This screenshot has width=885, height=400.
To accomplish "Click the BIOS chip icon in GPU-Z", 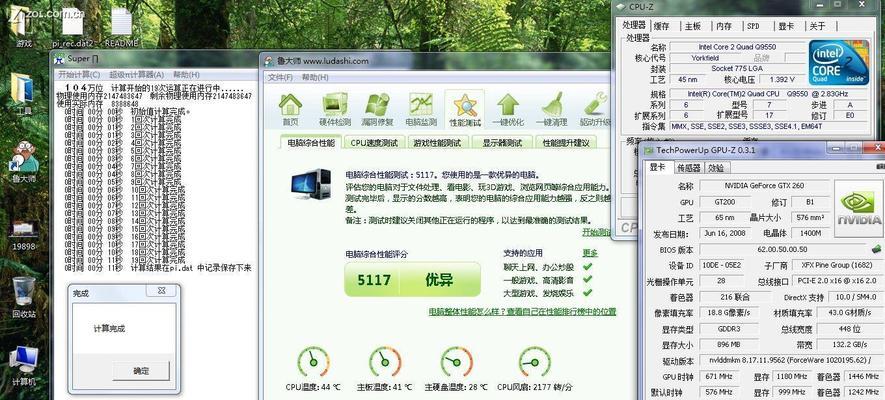I will click(x=876, y=249).
